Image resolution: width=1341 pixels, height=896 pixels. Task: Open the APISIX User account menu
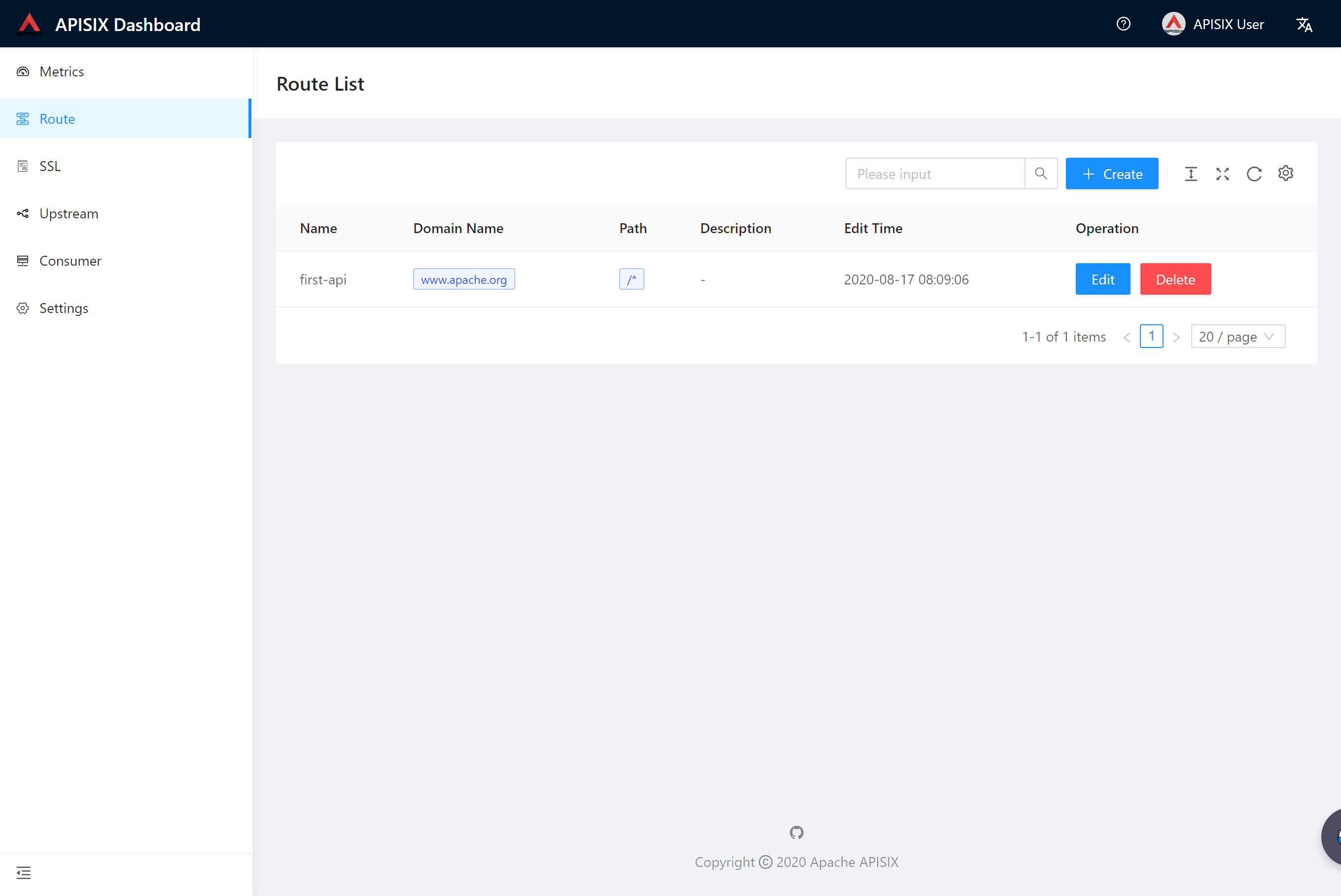(x=1213, y=24)
